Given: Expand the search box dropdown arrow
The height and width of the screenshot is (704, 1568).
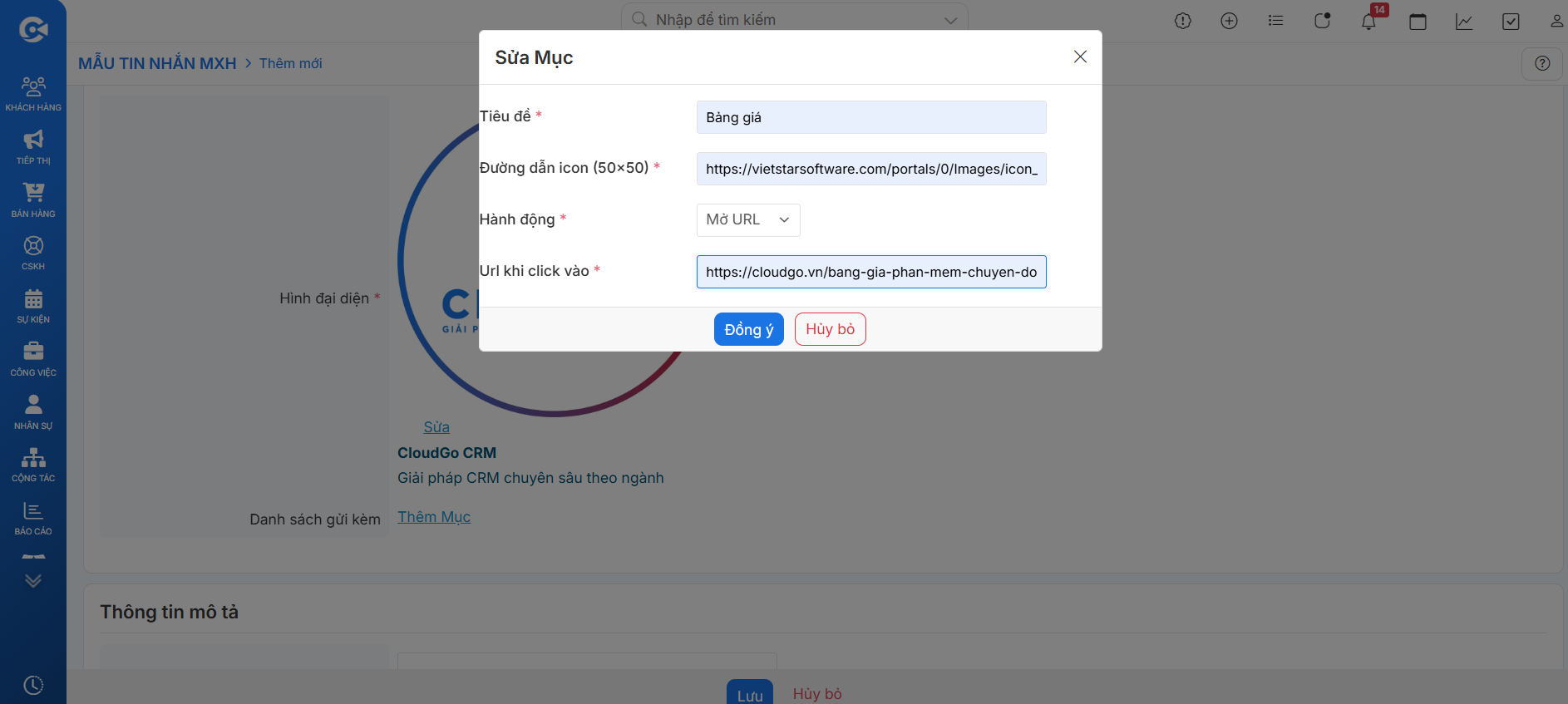Looking at the screenshot, I should [950, 21].
